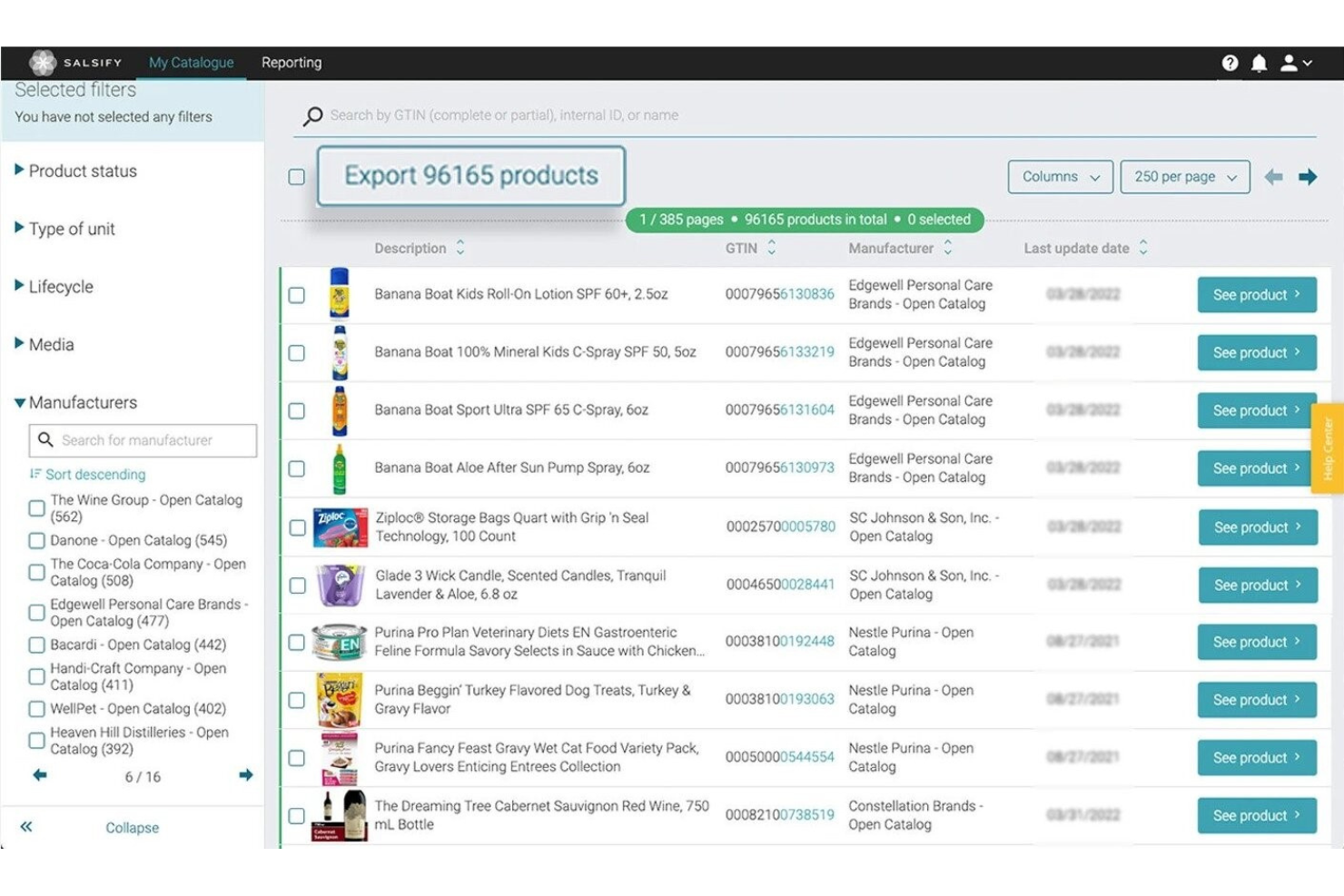The height and width of the screenshot is (896, 1344).
Task: Click GTIN 00079656130836 link
Action: coord(779,294)
